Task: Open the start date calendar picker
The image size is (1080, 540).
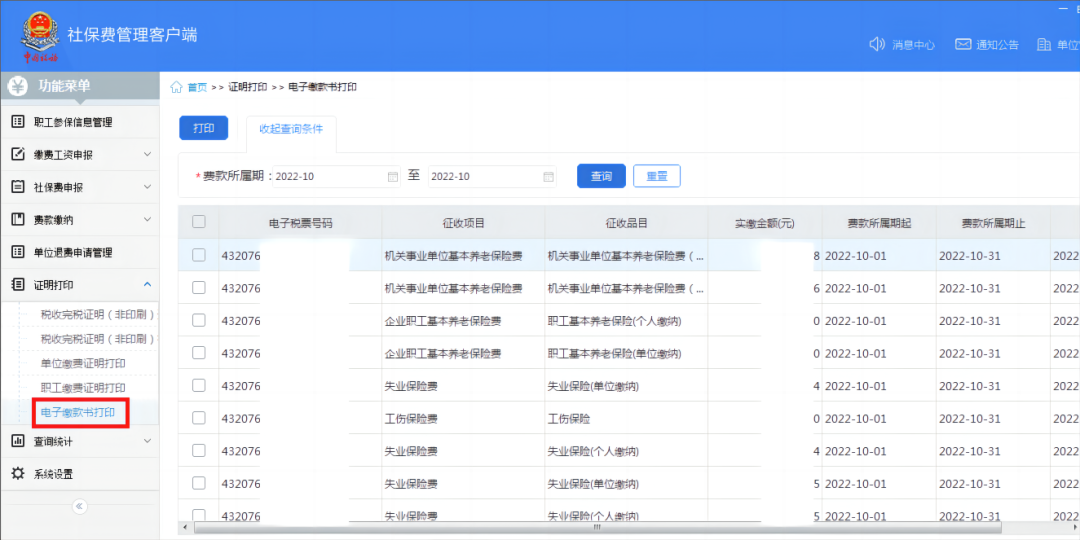Action: click(x=393, y=176)
